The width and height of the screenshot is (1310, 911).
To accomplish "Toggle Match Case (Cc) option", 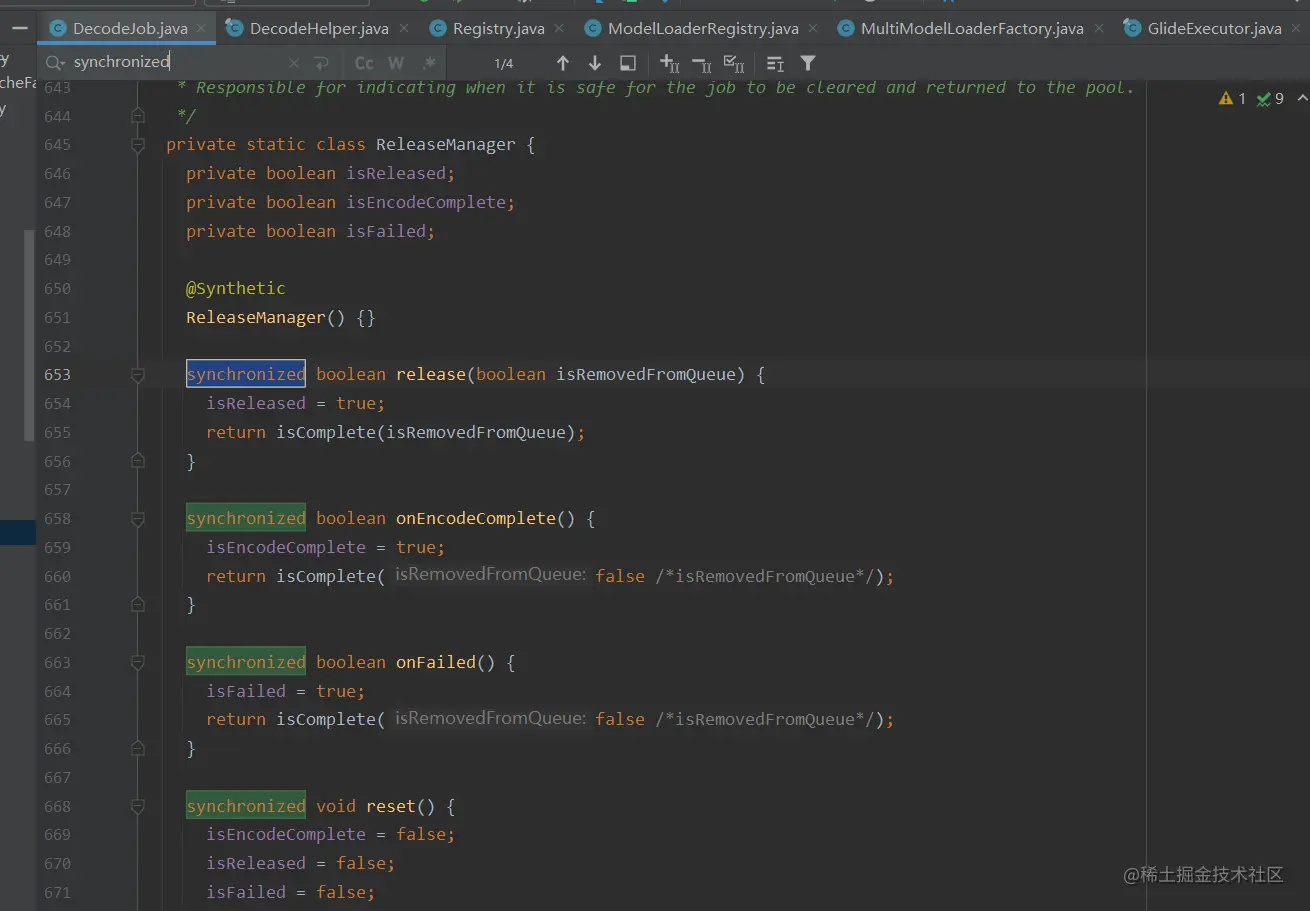I will [x=364, y=63].
